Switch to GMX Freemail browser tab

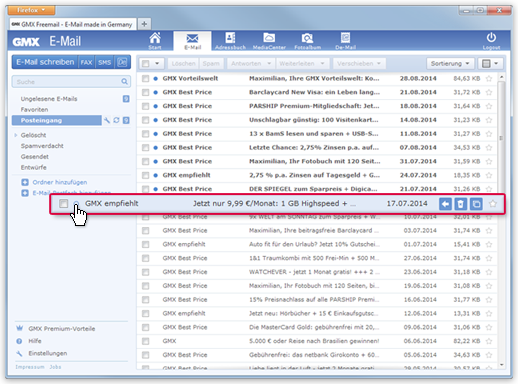click(x=73, y=24)
